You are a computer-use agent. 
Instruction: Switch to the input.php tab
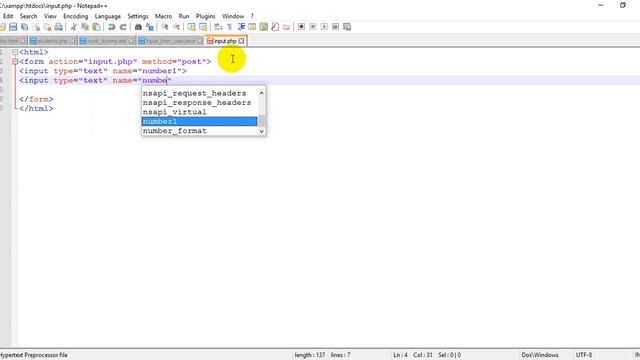coord(225,41)
